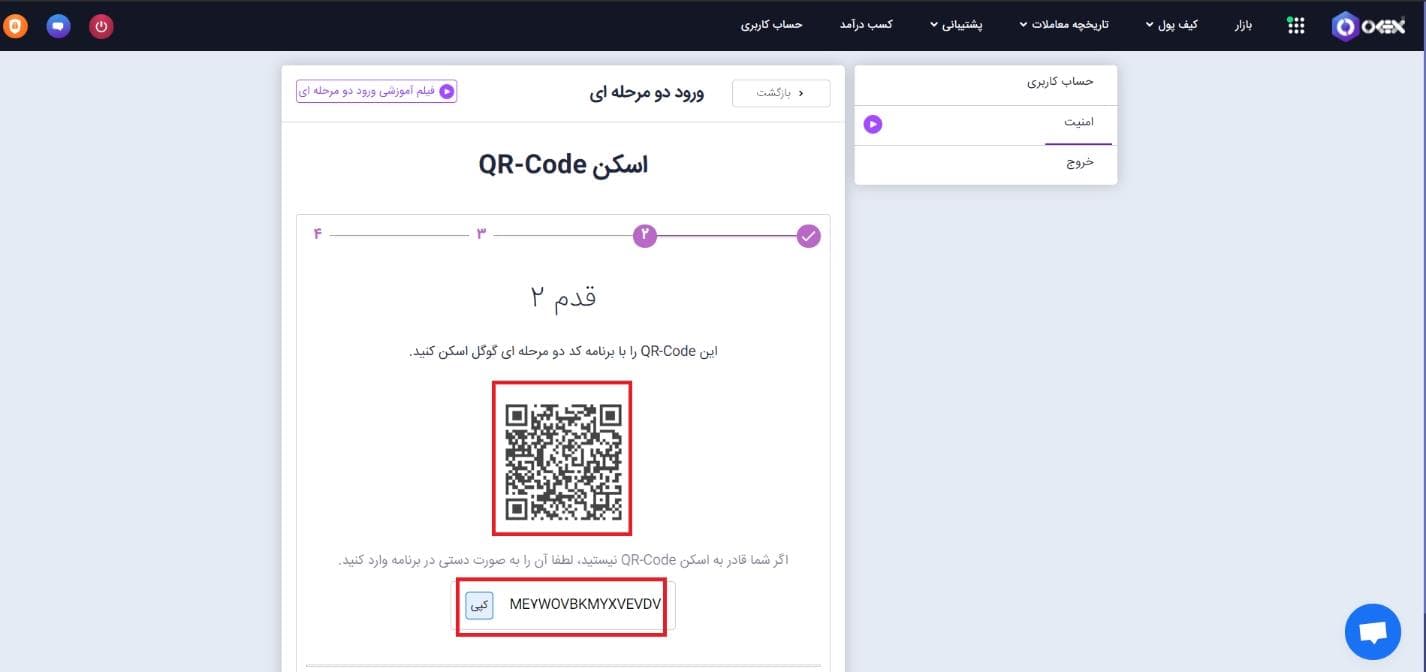
Task: Expand the پشتیبانی dropdown
Action: coord(956,25)
